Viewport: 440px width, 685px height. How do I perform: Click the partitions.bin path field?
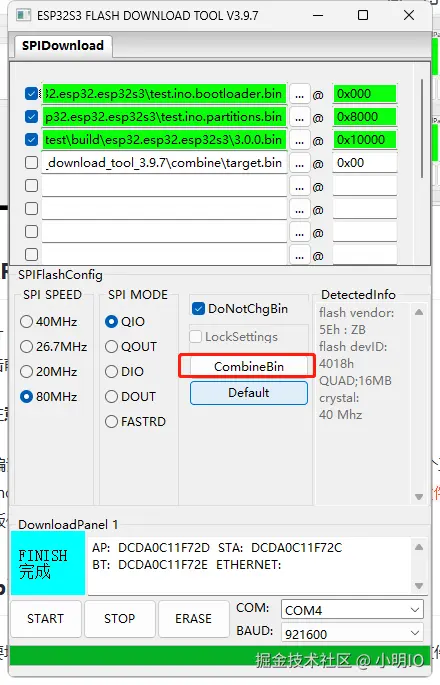point(164,117)
